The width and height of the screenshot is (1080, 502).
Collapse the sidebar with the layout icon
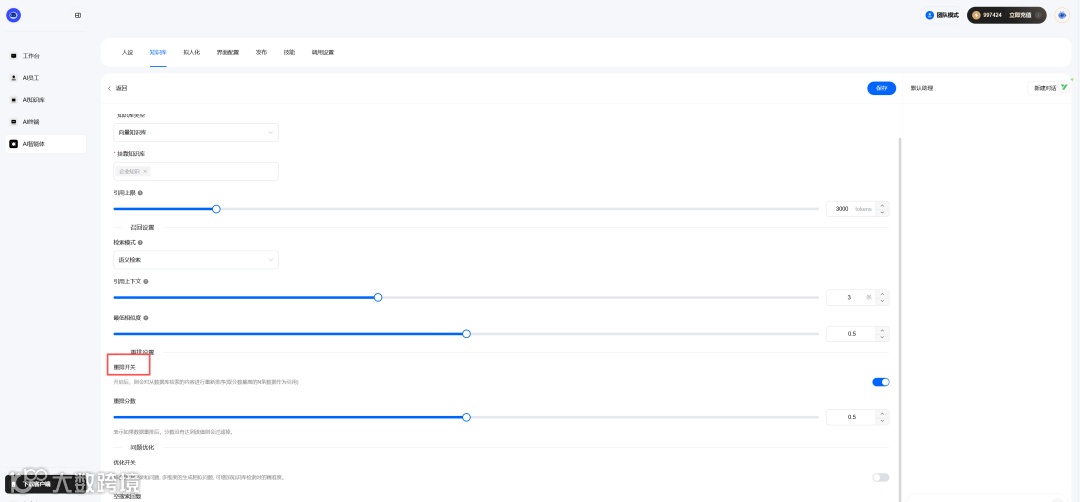pyautogui.click(x=78, y=15)
